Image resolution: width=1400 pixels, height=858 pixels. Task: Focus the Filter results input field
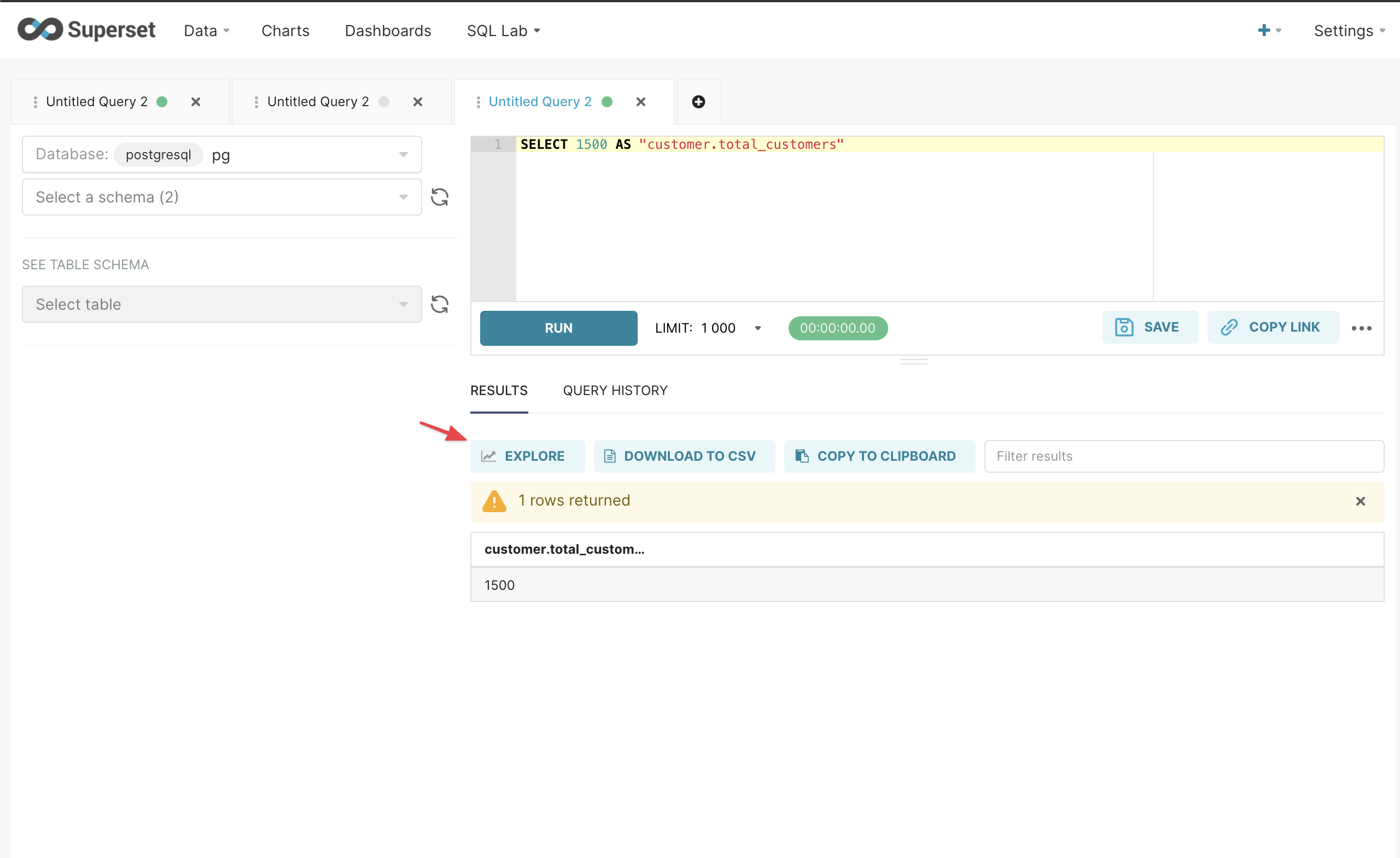click(1183, 456)
